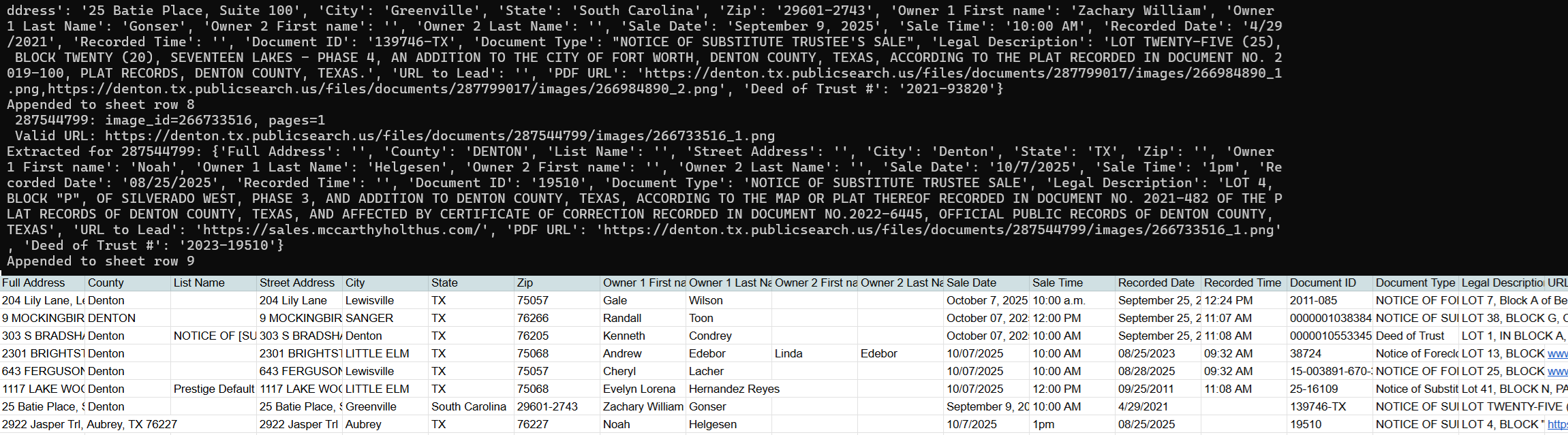Open the URL link in the 2301 BRIGHTS row
Image resolution: width=1568 pixels, height=435 pixels.
[1557, 353]
